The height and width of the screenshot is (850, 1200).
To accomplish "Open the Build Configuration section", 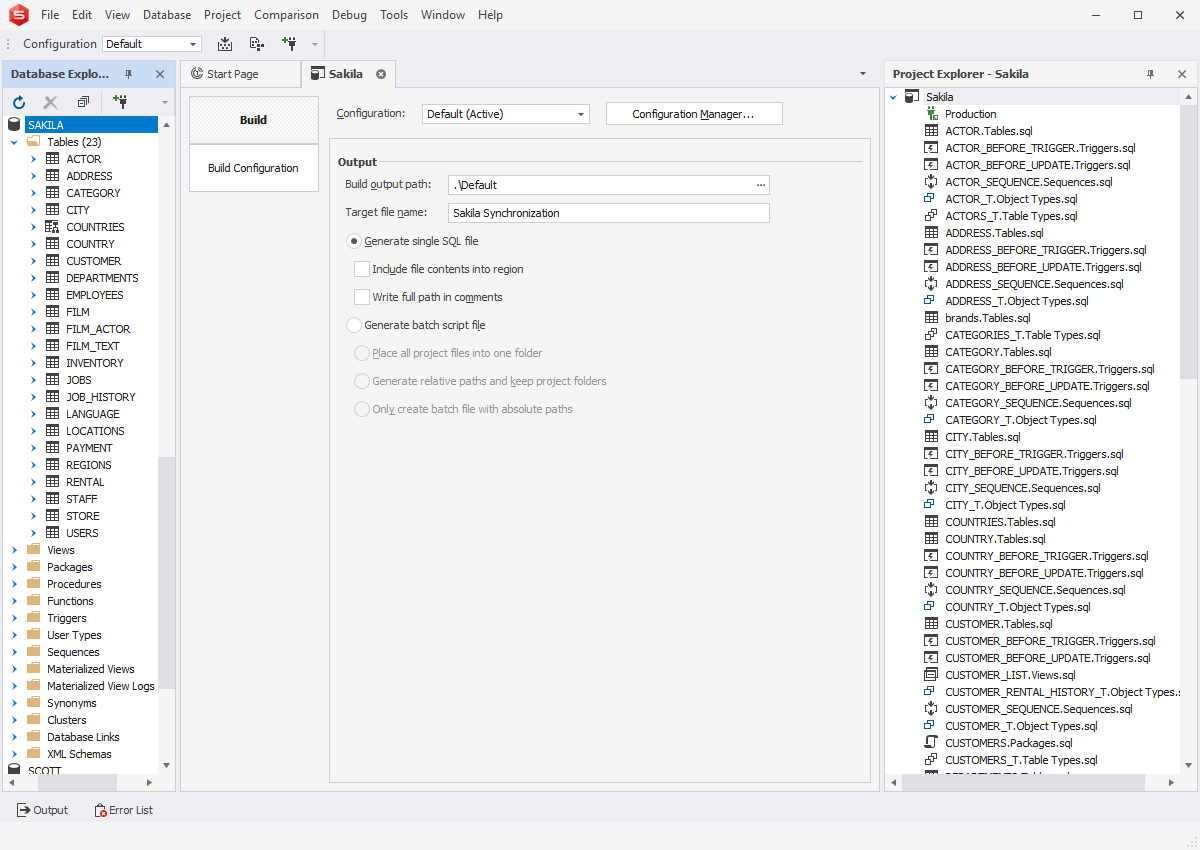I will click(x=253, y=168).
